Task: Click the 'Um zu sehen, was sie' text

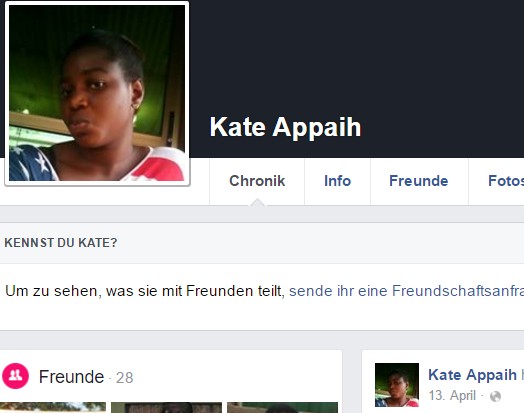Action: click(81, 291)
